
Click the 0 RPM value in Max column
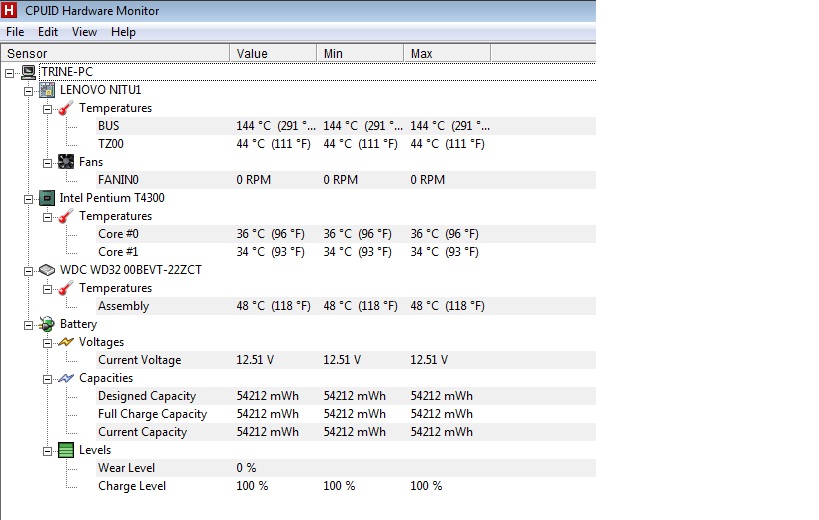428,180
